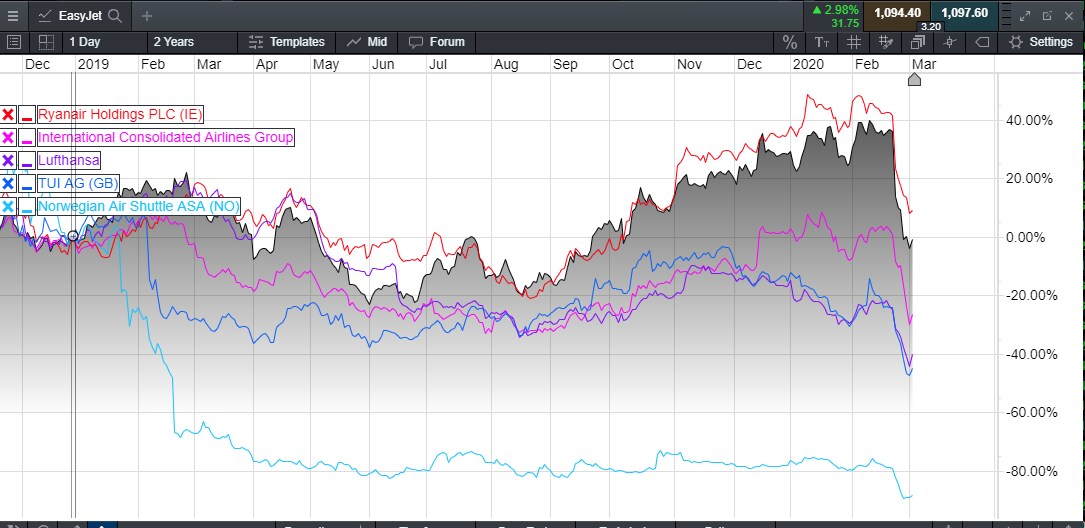Click the 2.98% price change indicator

point(836,10)
